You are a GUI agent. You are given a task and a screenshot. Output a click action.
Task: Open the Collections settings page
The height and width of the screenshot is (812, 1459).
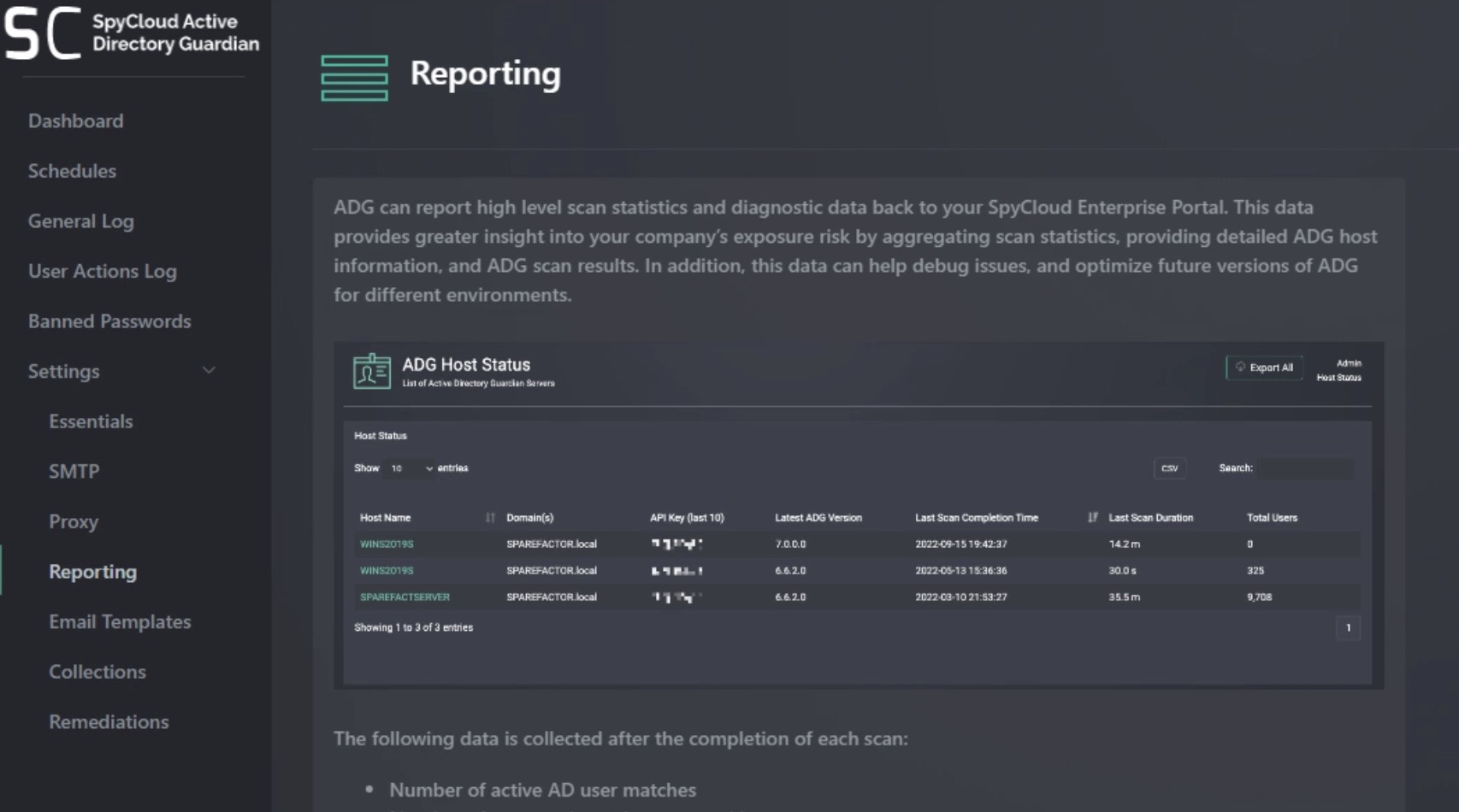coord(97,672)
